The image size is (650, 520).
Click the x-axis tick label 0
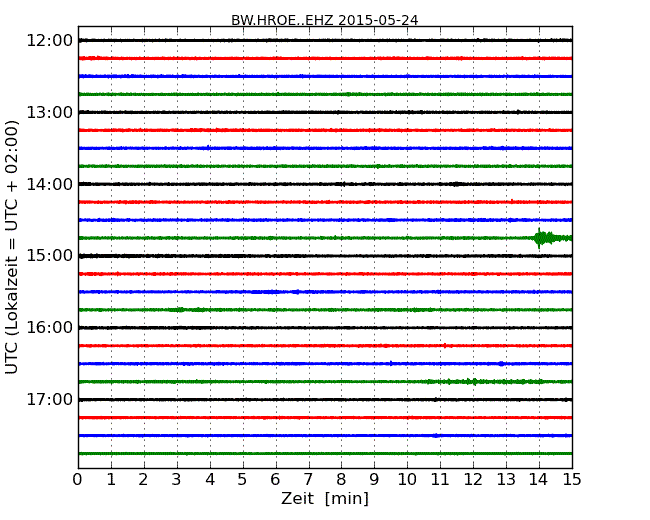(78, 480)
